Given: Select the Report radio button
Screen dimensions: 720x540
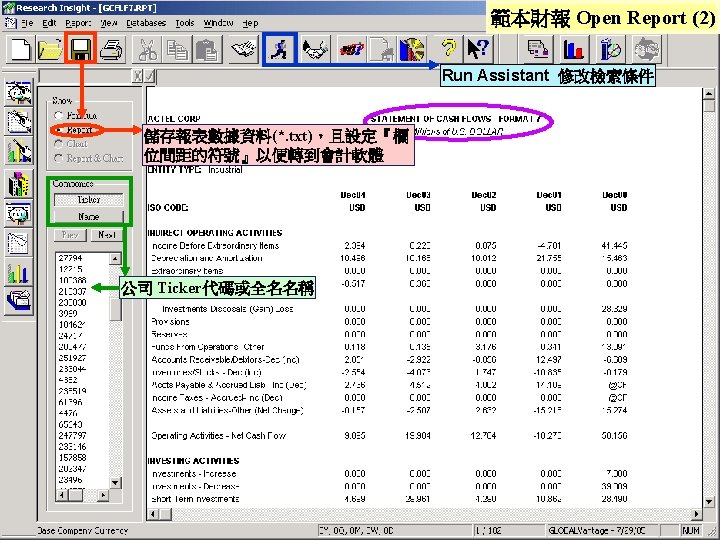Looking at the screenshot, I should point(58,130).
